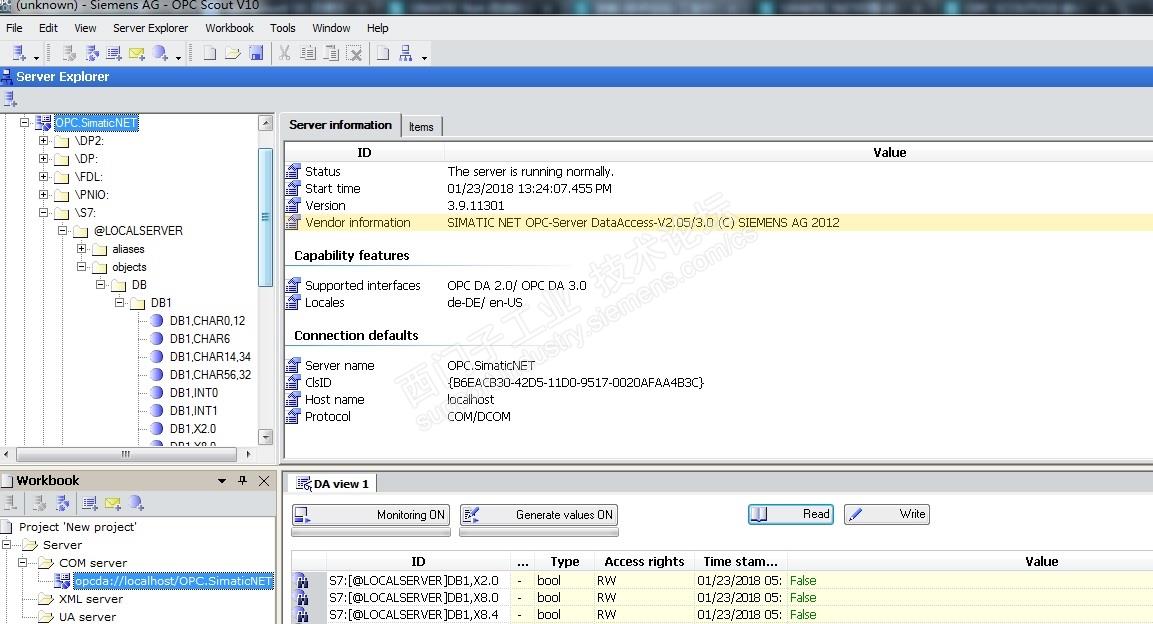
Task: Open the Workbook panel dropdown arrow
Action: tap(222, 481)
